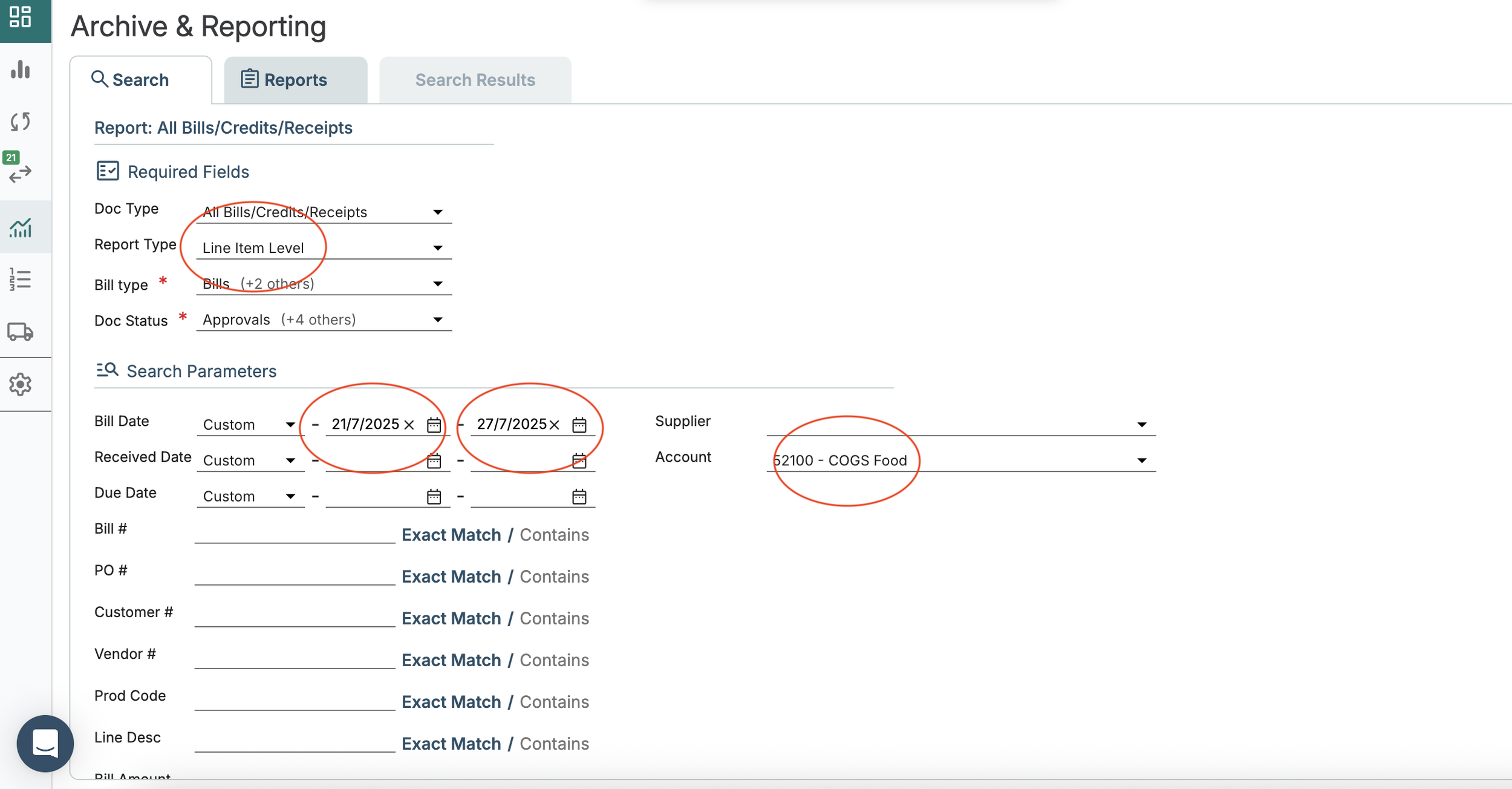
Task: Open Bill Date start calendar picker
Action: click(x=434, y=425)
